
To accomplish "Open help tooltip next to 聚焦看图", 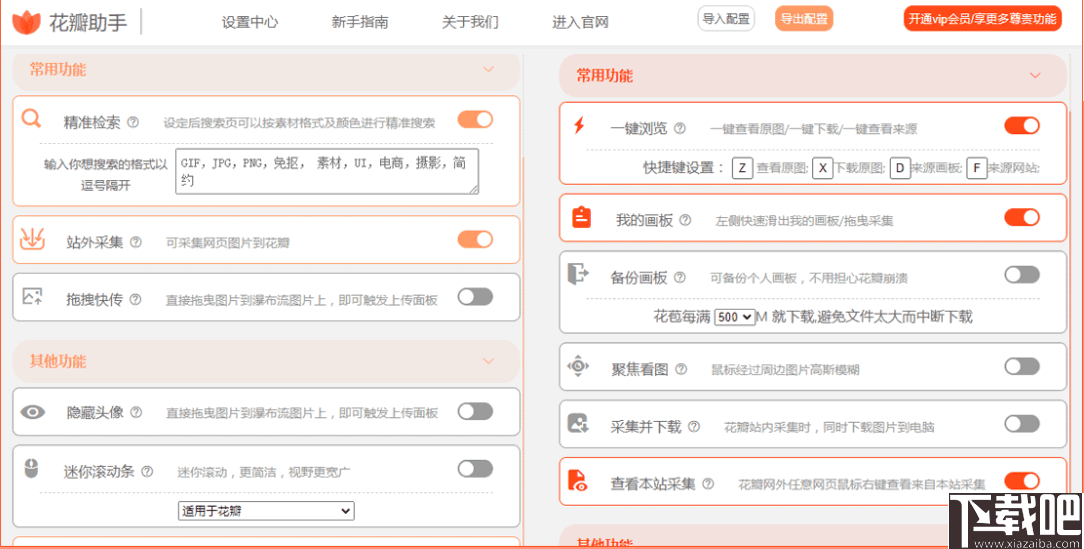I will [681, 369].
